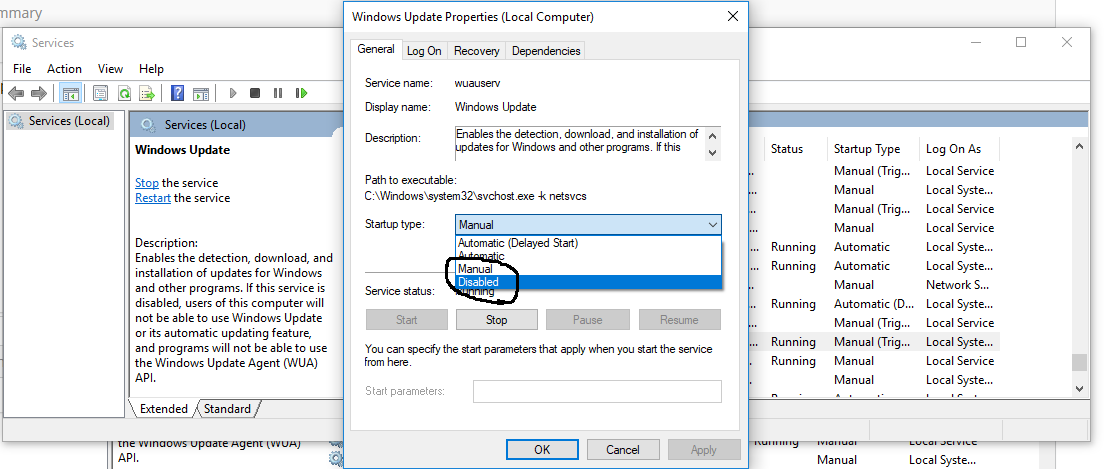
Task: Open the Dependencies tab
Action: coord(546,51)
